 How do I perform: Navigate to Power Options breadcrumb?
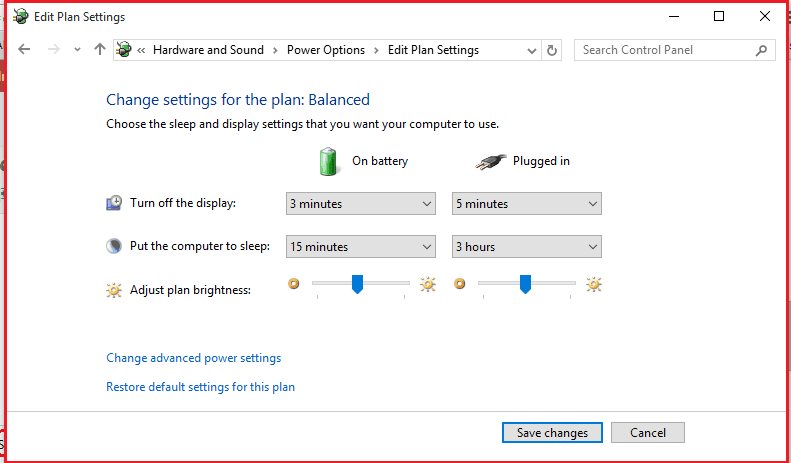pos(326,50)
